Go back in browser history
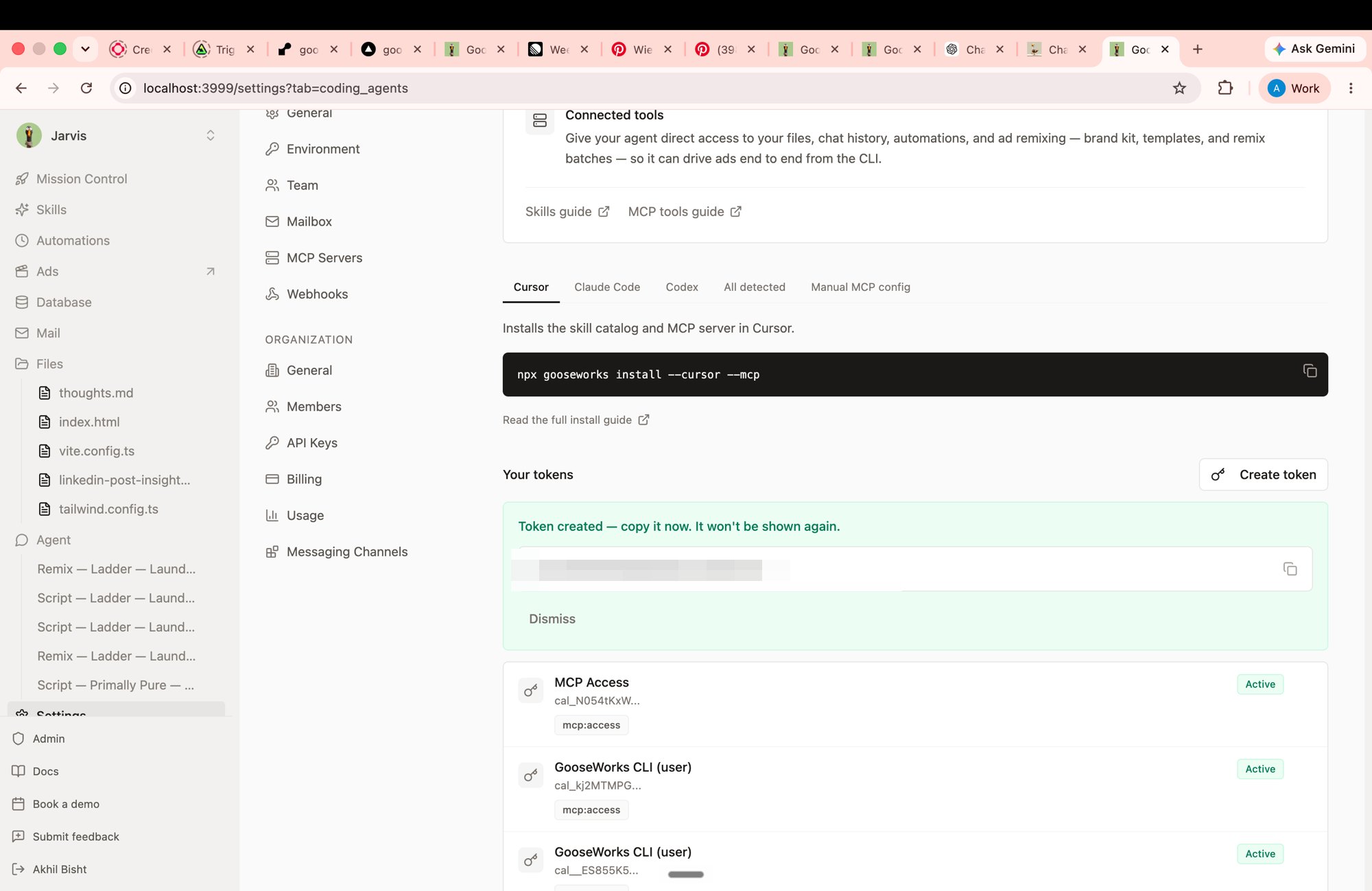This screenshot has height=891, width=1372. pos(21,88)
